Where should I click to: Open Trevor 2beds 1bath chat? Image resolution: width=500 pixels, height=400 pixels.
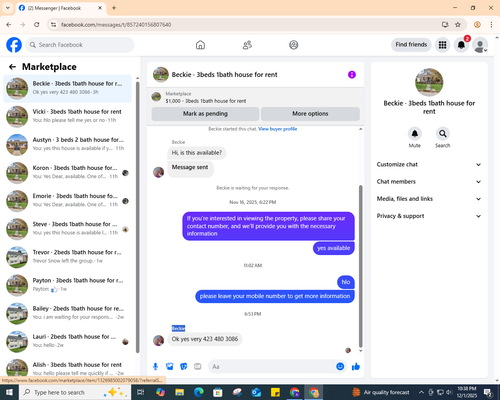point(67,257)
